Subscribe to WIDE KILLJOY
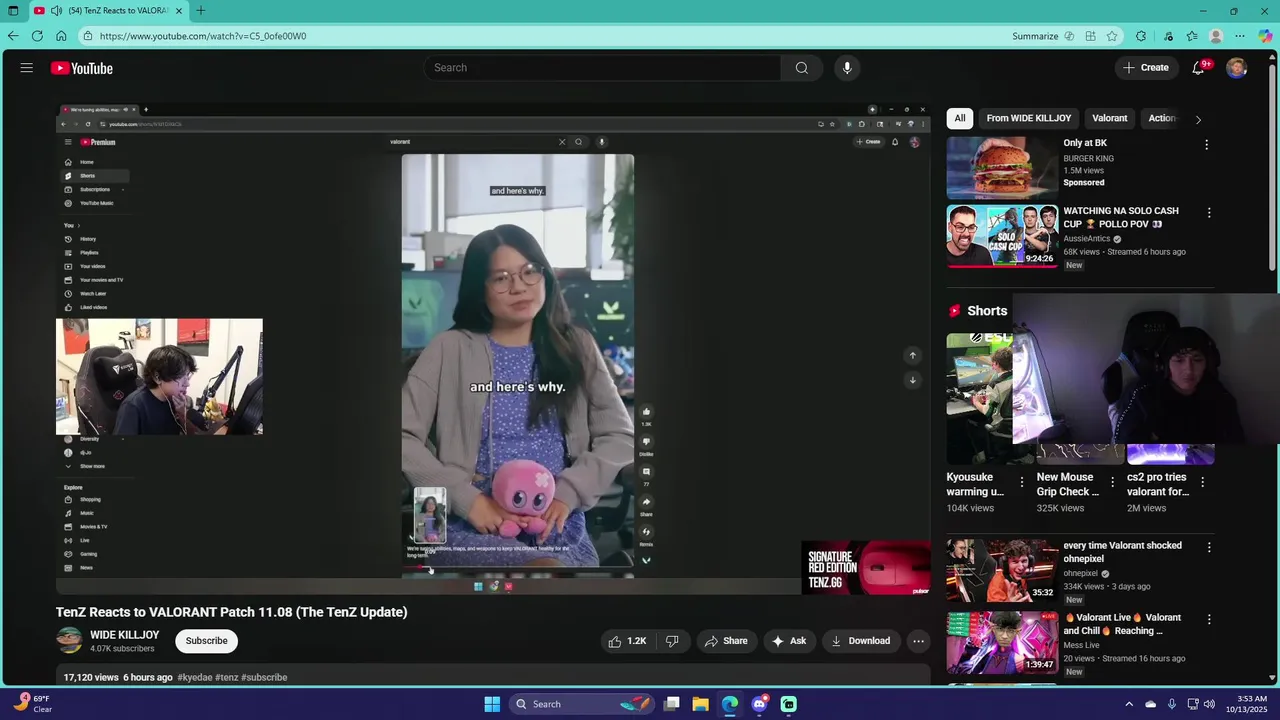 (206, 641)
